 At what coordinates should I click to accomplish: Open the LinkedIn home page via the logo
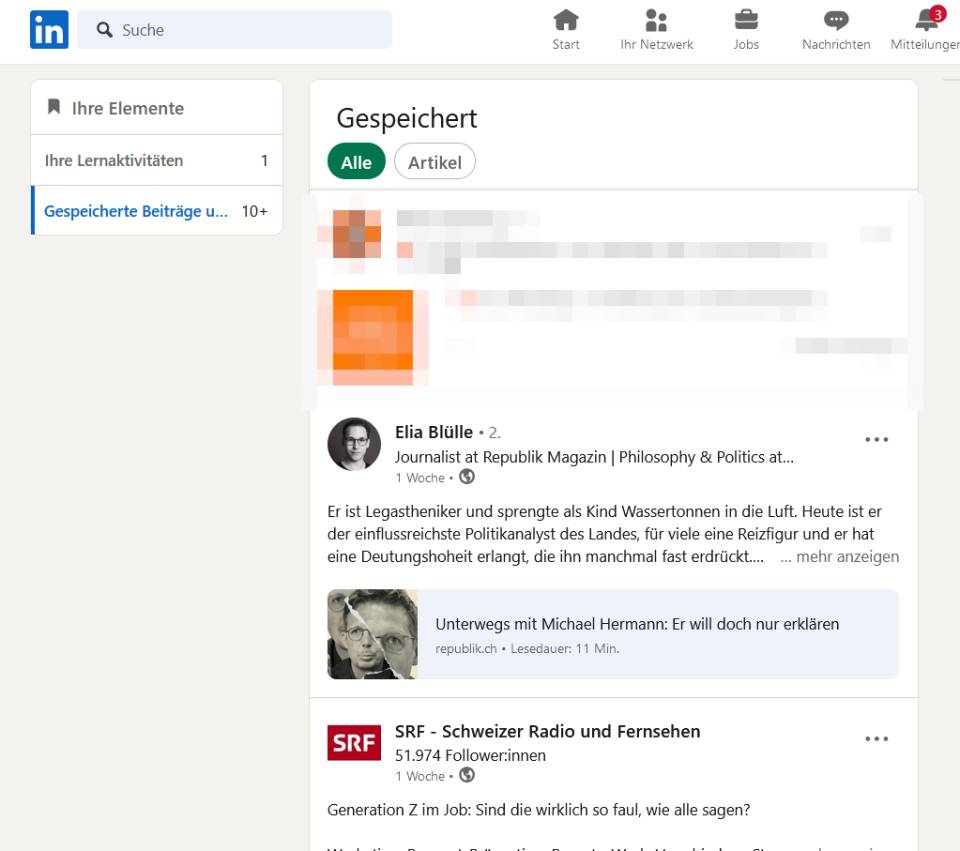(48, 29)
